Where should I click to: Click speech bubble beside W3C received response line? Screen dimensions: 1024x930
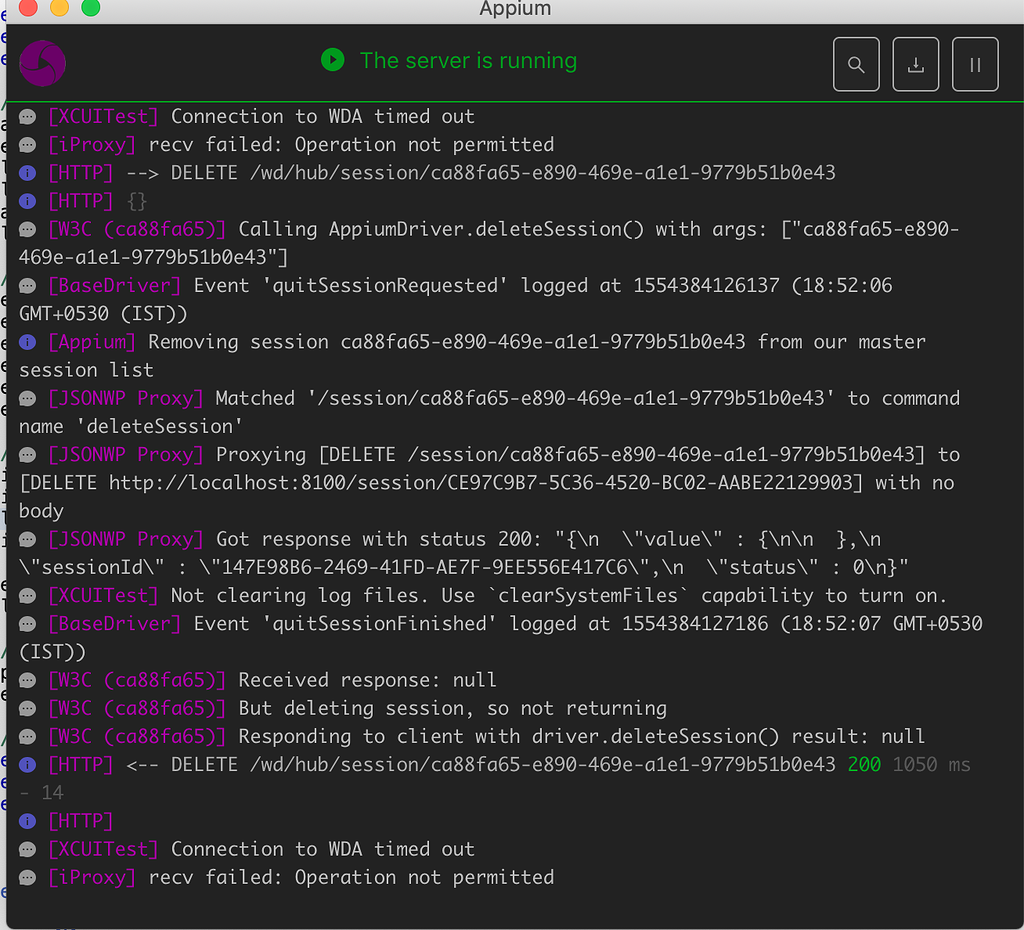pyautogui.click(x=27, y=679)
